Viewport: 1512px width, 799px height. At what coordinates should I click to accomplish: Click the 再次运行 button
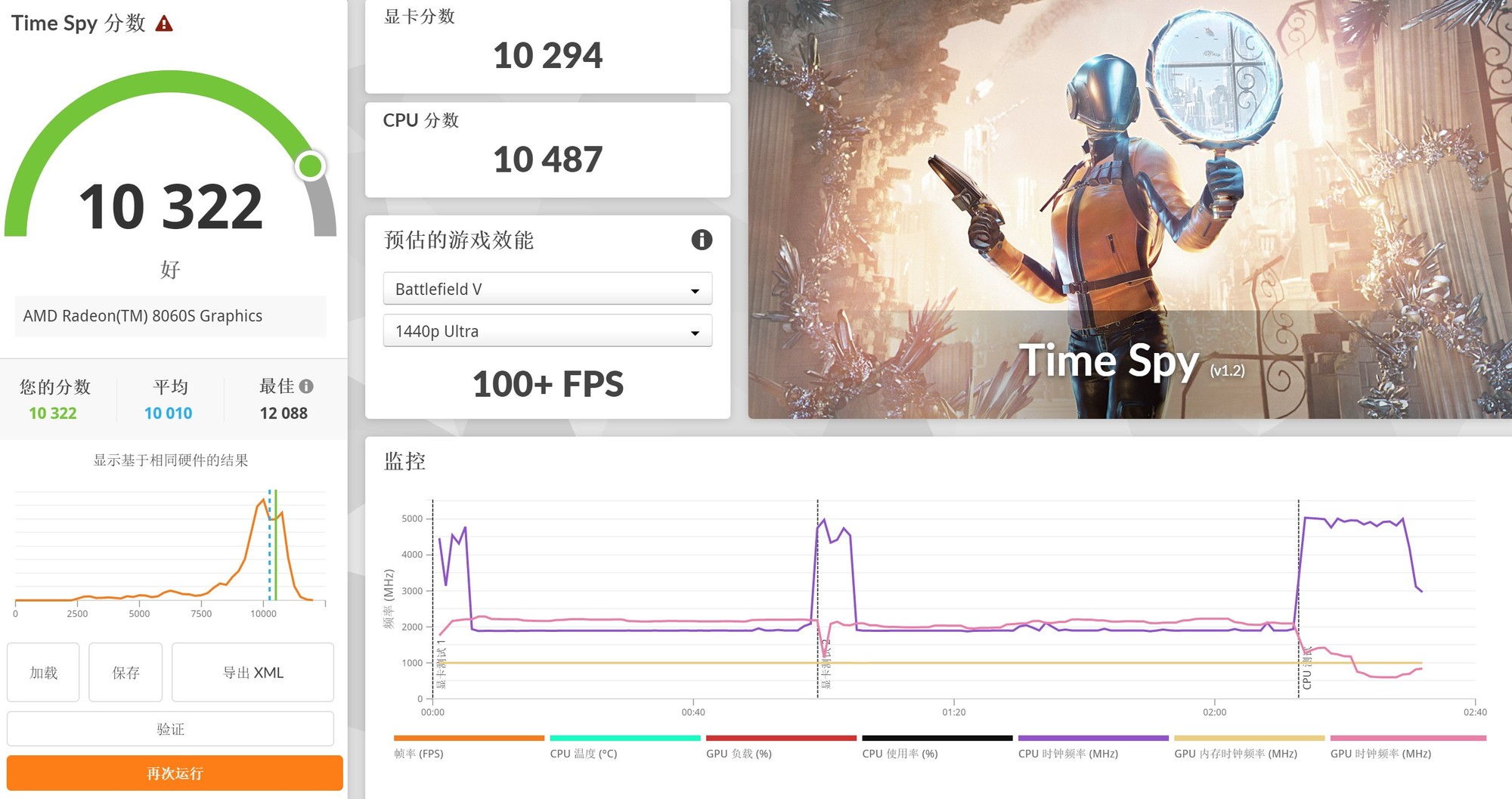click(x=175, y=773)
